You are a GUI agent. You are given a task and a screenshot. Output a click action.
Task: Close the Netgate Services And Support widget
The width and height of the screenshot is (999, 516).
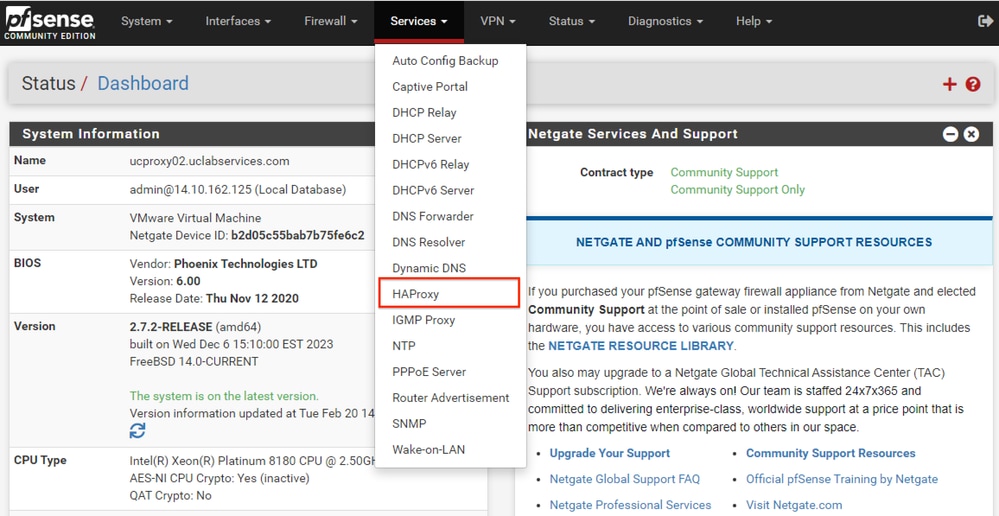[x=971, y=134]
